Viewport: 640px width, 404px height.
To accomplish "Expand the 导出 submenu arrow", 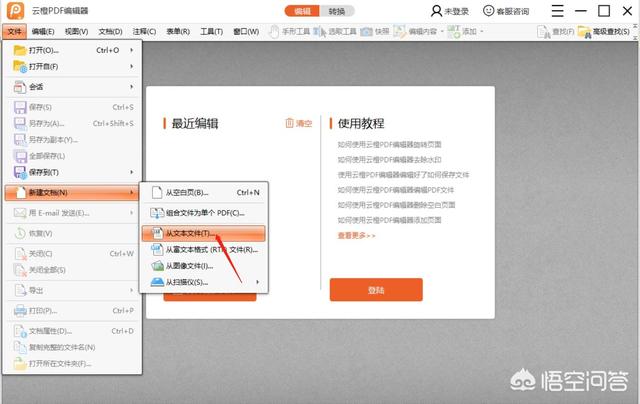I will point(131,290).
